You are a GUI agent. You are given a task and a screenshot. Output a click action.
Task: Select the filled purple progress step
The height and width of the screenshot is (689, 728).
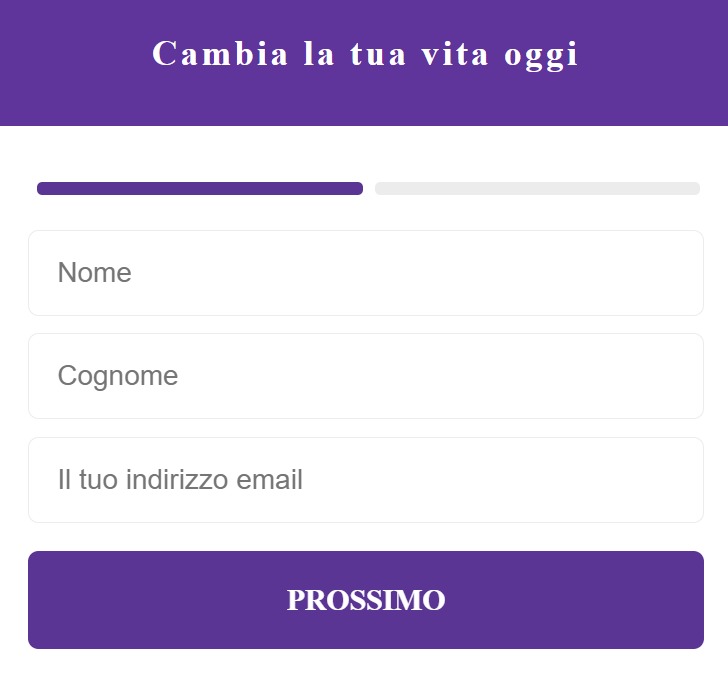[200, 188]
